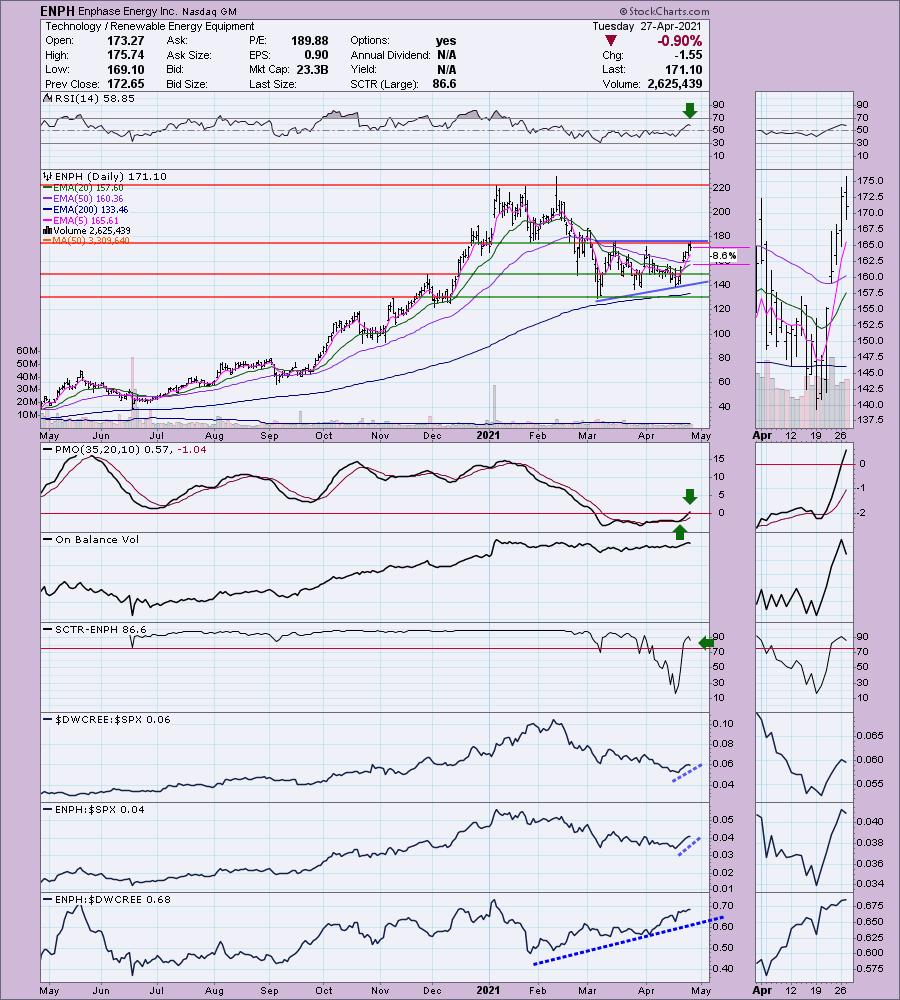900x1000 pixels.
Task: Click the MA(50) 3,309,640 volume legend
Action: (x=91, y=240)
